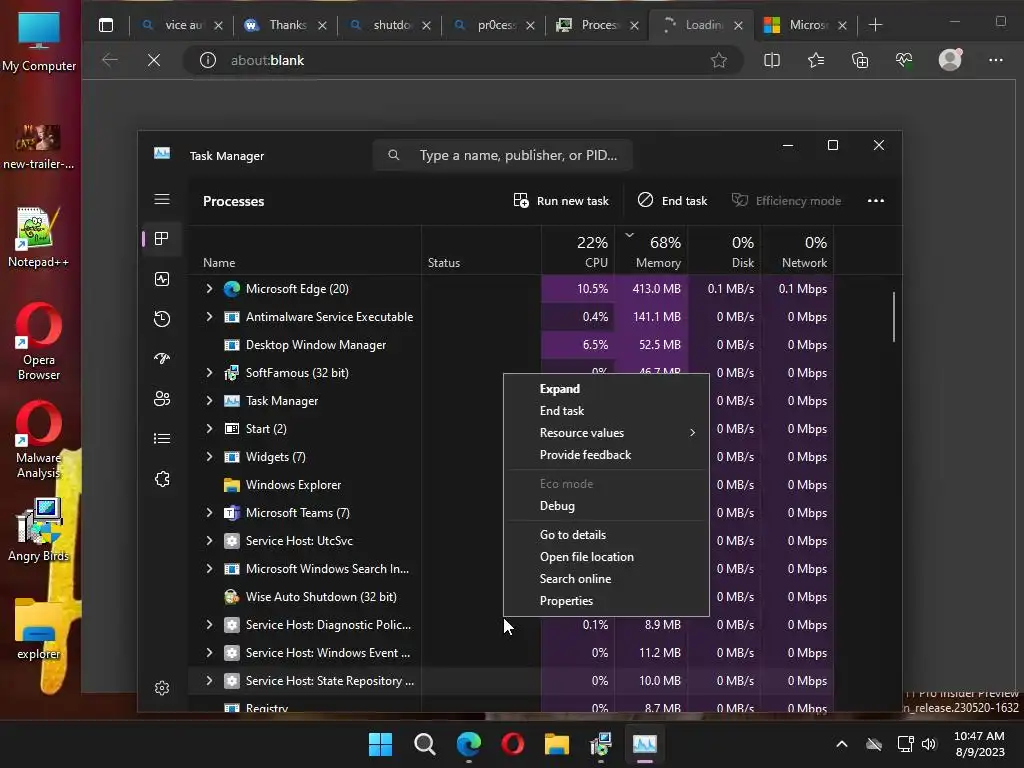
Task: Choose Search online in context menu
Action: click(606, 579)
